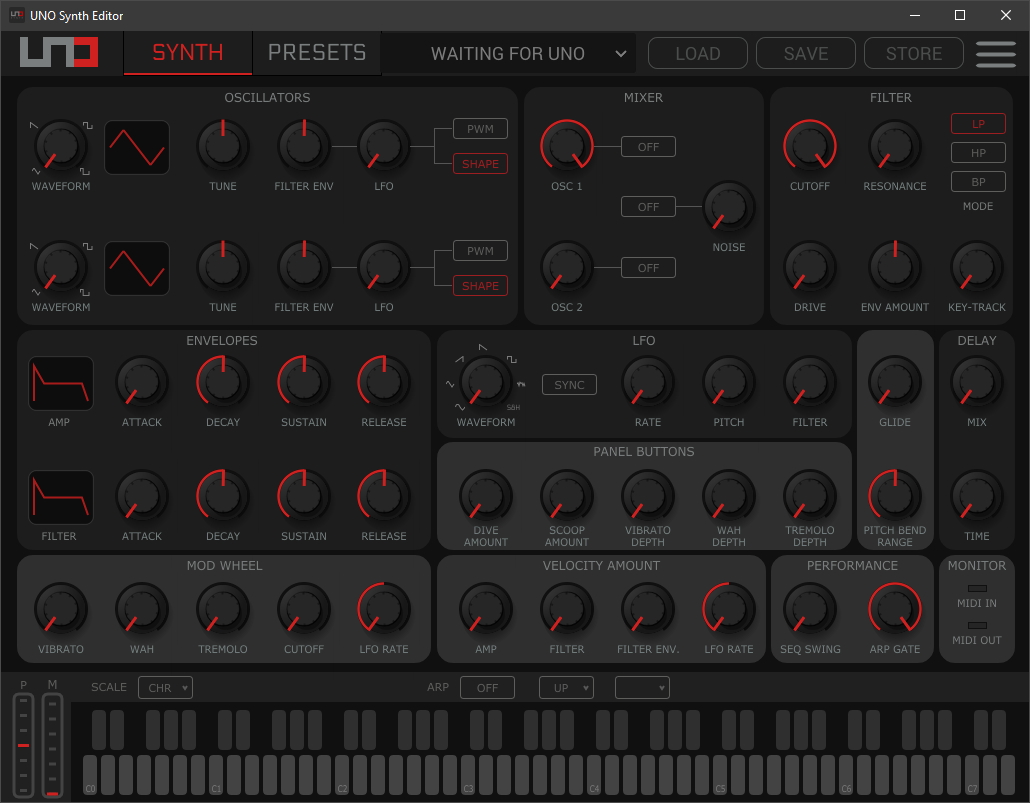Viewport: 1030px width, 803px height.
Task: Click the oscillator 1 WAVEFORM knob
Action: click(x=60, y=147)
